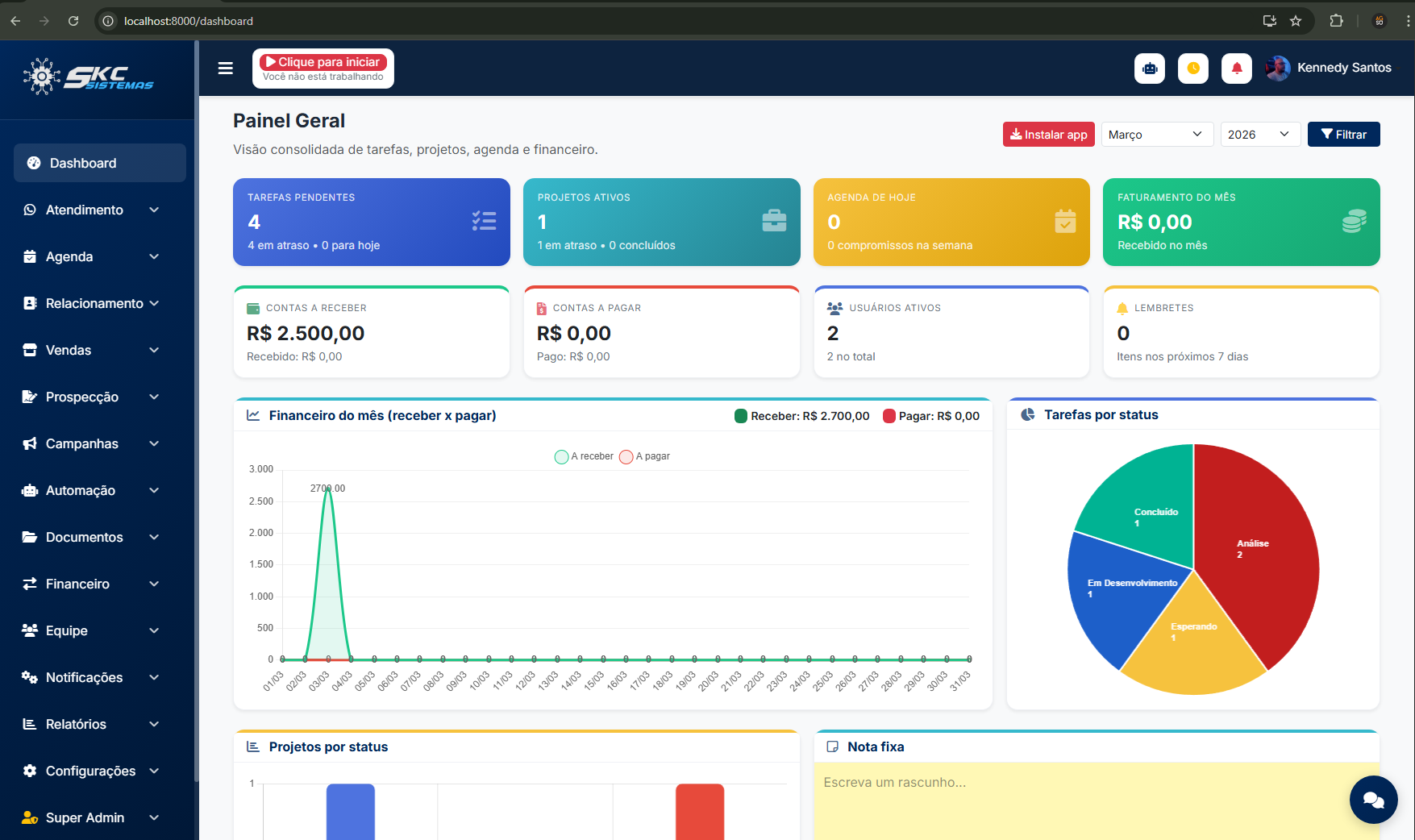Click the SKC Sistemas logo
Image resolution: width=1415 pixels, height=840 pixels.
tap(89, 77)
